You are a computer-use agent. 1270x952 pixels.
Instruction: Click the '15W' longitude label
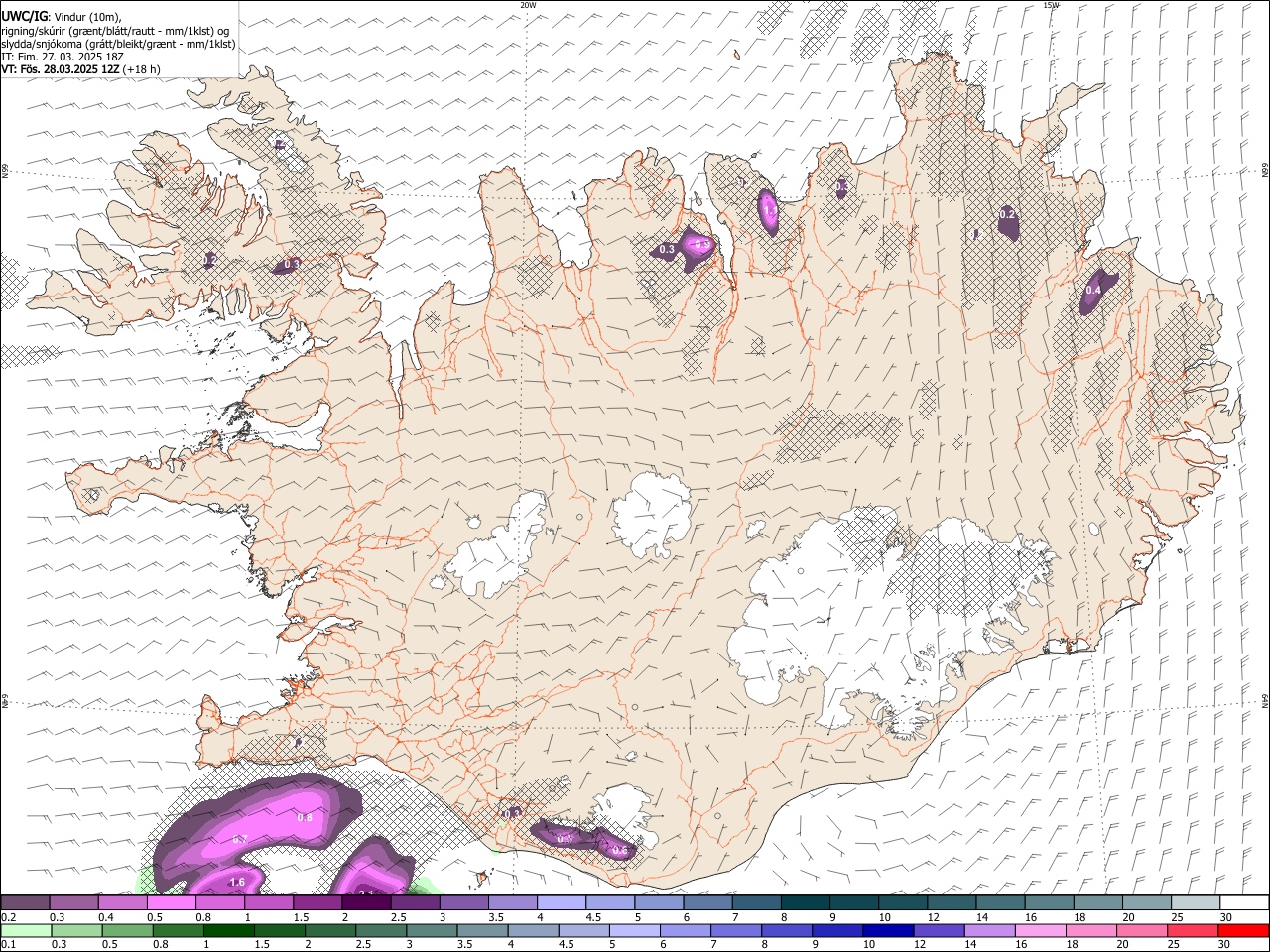(x=1051, y=5)
